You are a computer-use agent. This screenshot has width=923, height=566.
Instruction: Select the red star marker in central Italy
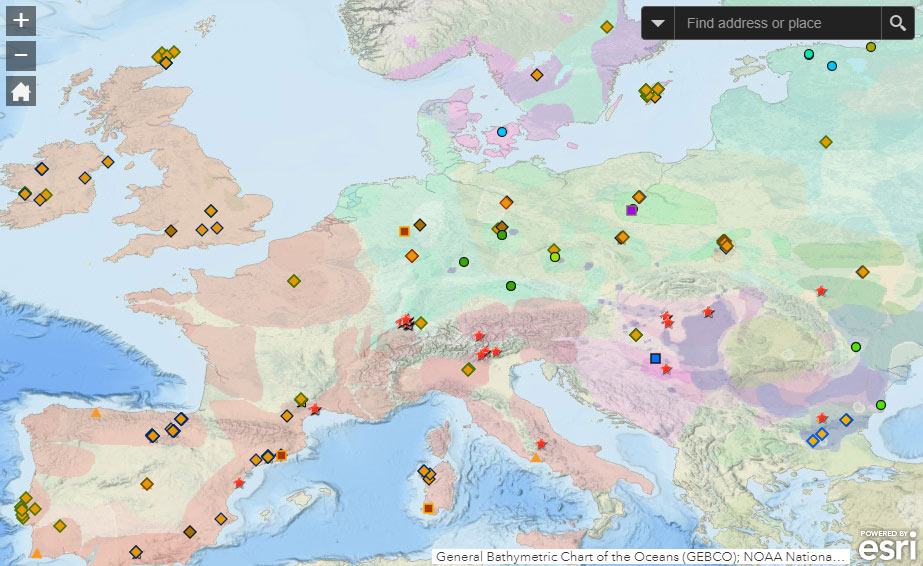(541, 444)
